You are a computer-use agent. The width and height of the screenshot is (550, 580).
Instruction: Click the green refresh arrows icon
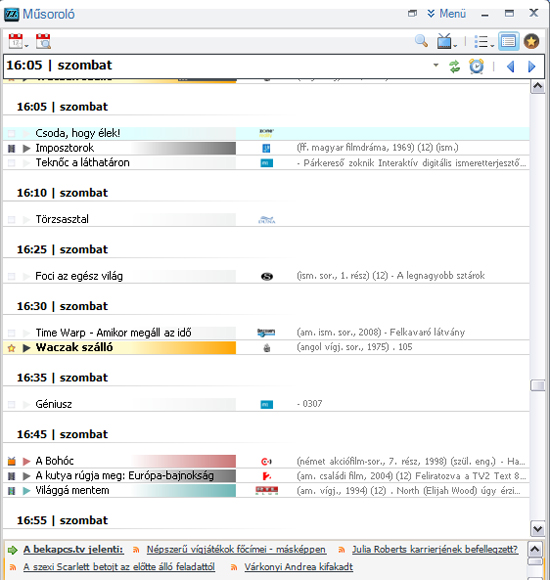455,67
